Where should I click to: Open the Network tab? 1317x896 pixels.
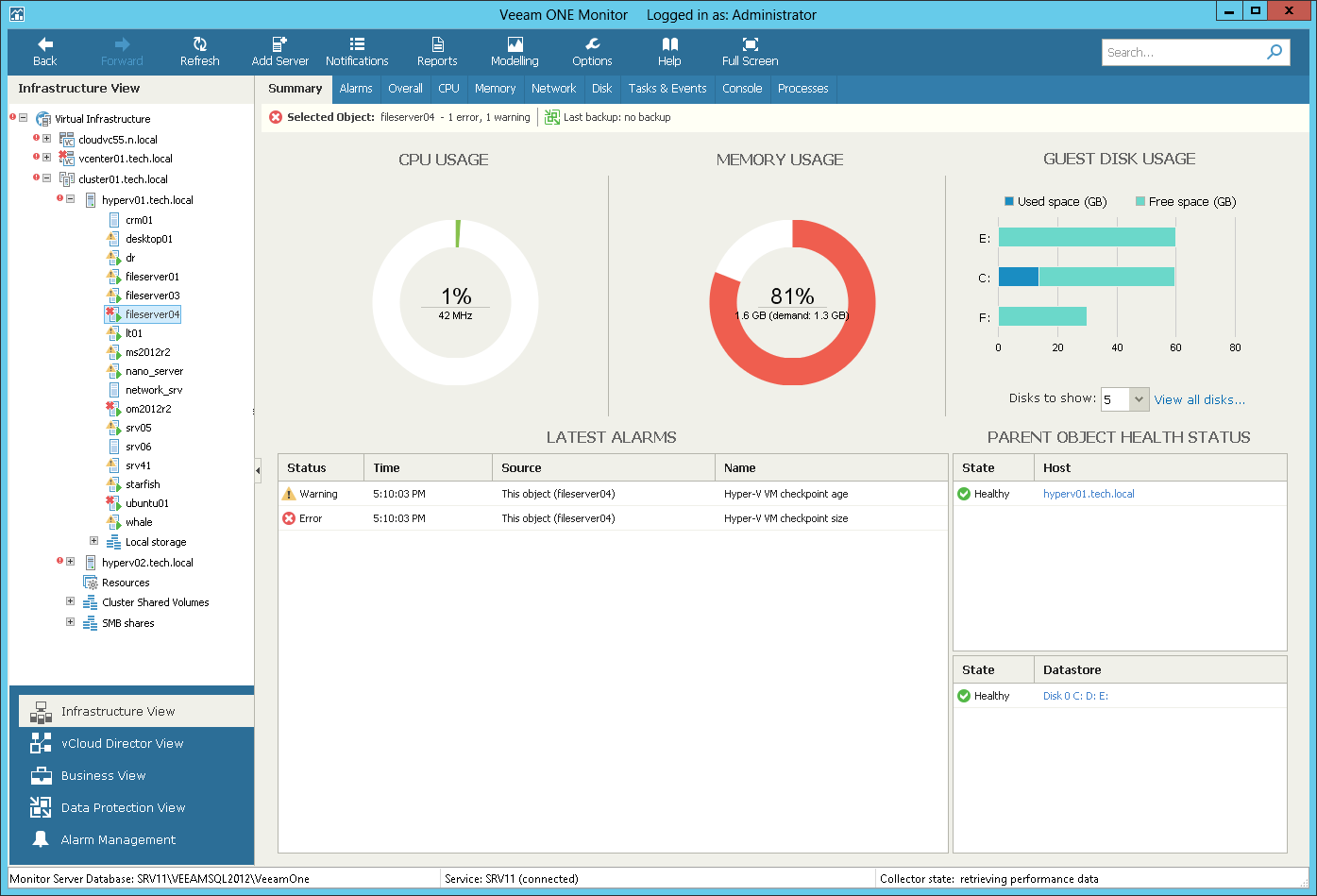tap(554, 89)
